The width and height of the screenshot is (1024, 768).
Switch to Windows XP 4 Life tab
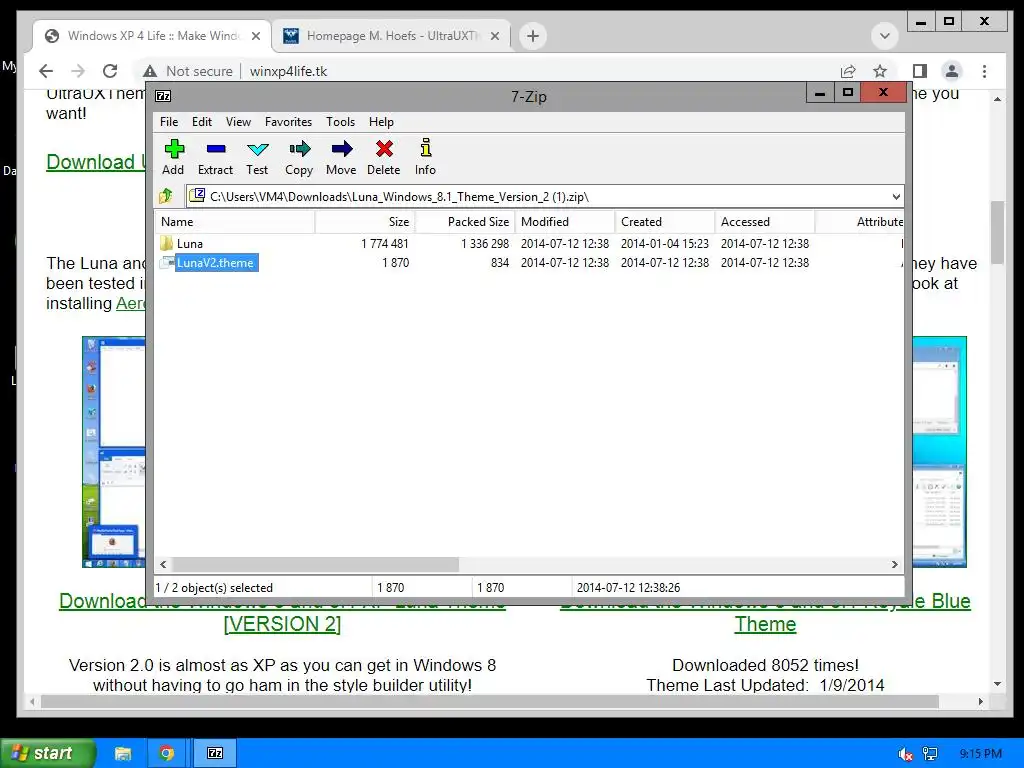click(152, 36)
